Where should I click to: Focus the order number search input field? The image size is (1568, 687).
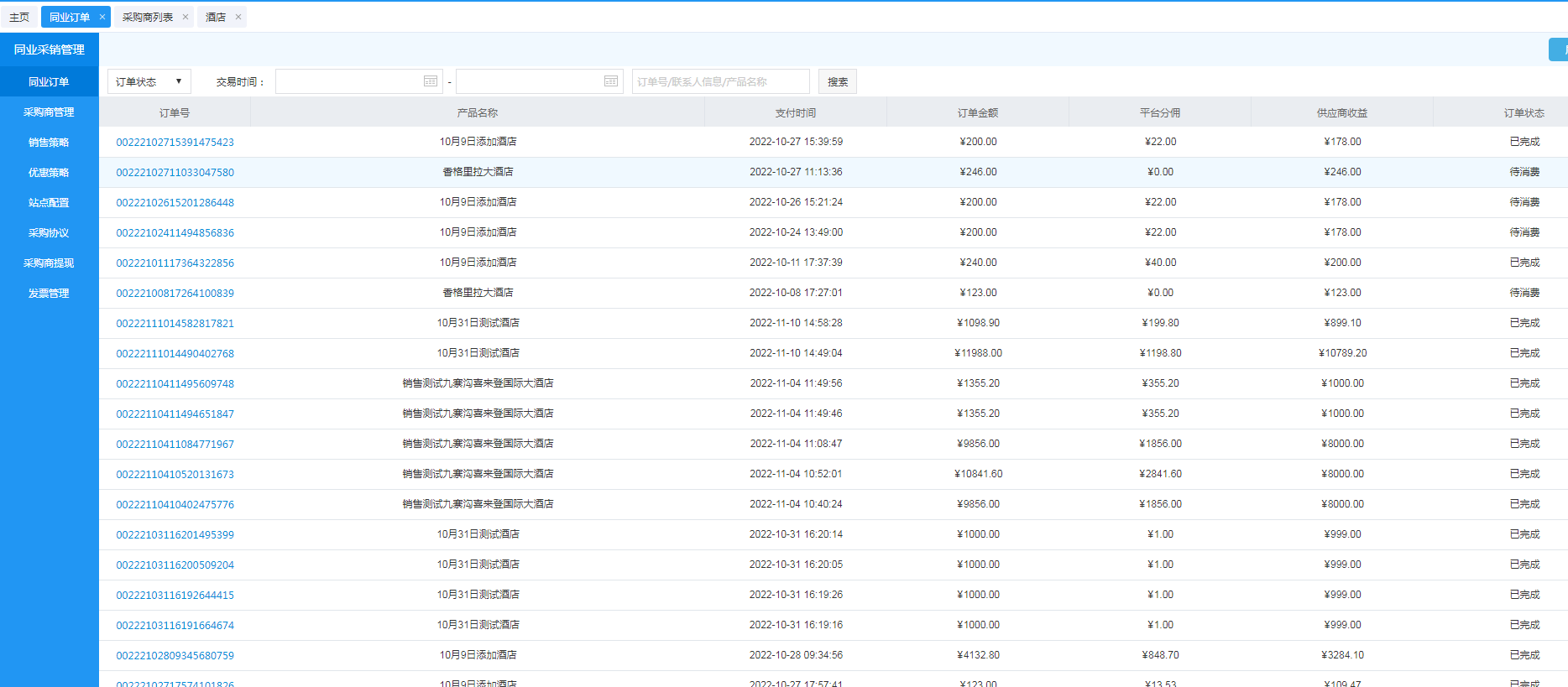(720, 81)
